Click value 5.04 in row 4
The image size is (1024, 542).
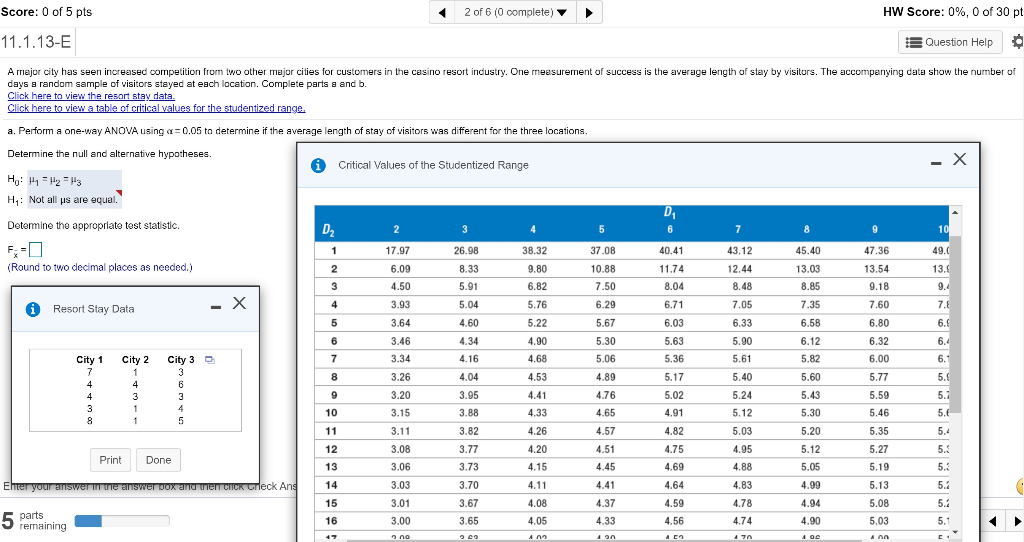click(x=468, y=304)
